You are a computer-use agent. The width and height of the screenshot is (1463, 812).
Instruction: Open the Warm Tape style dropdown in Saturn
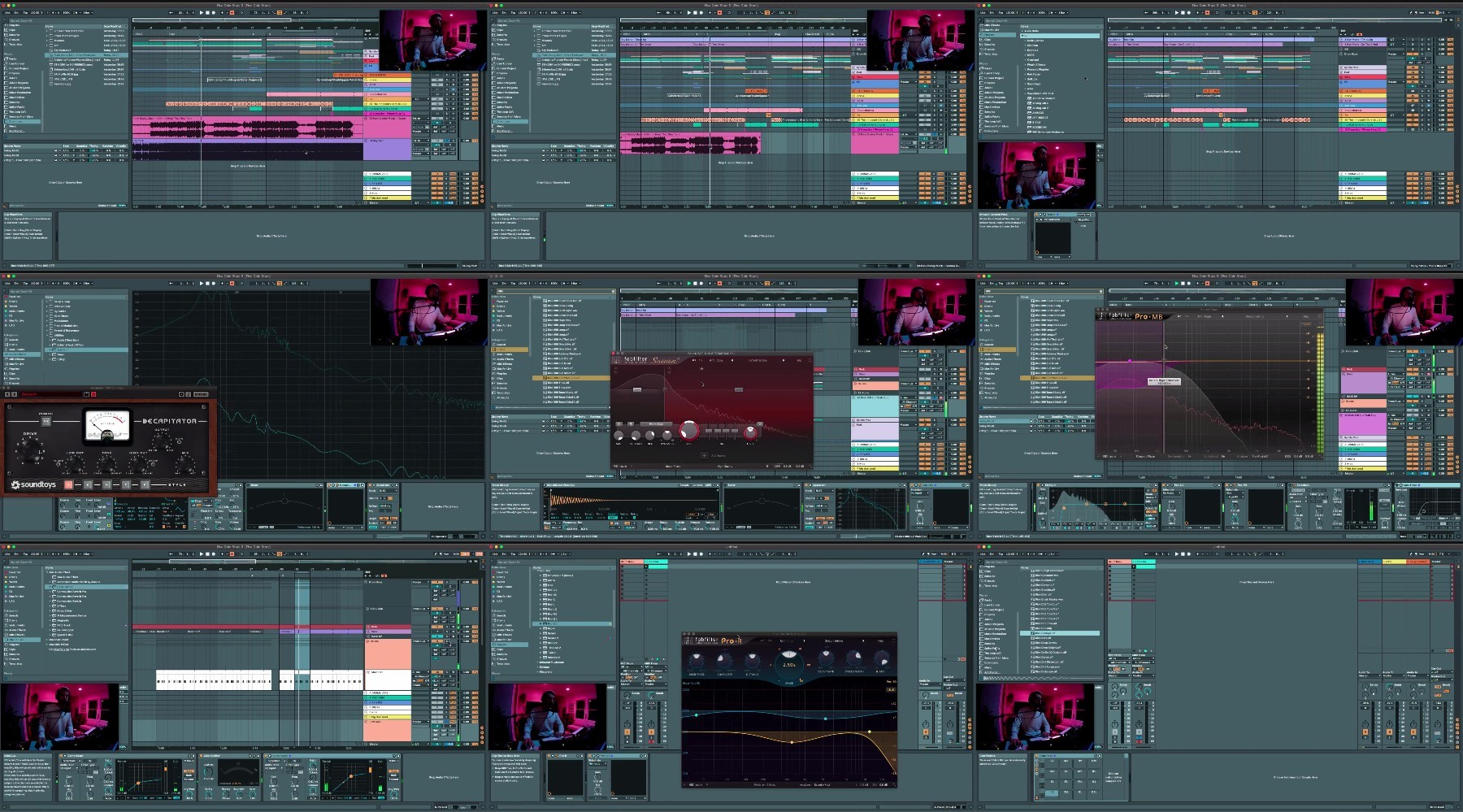(656, 424)
